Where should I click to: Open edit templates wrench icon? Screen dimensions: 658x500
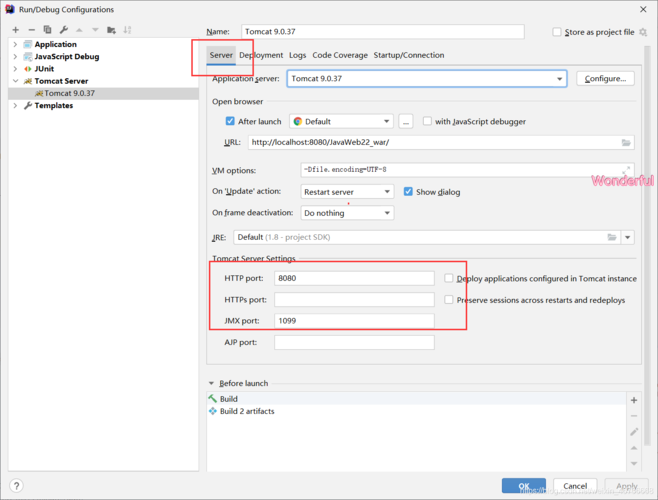64,29
